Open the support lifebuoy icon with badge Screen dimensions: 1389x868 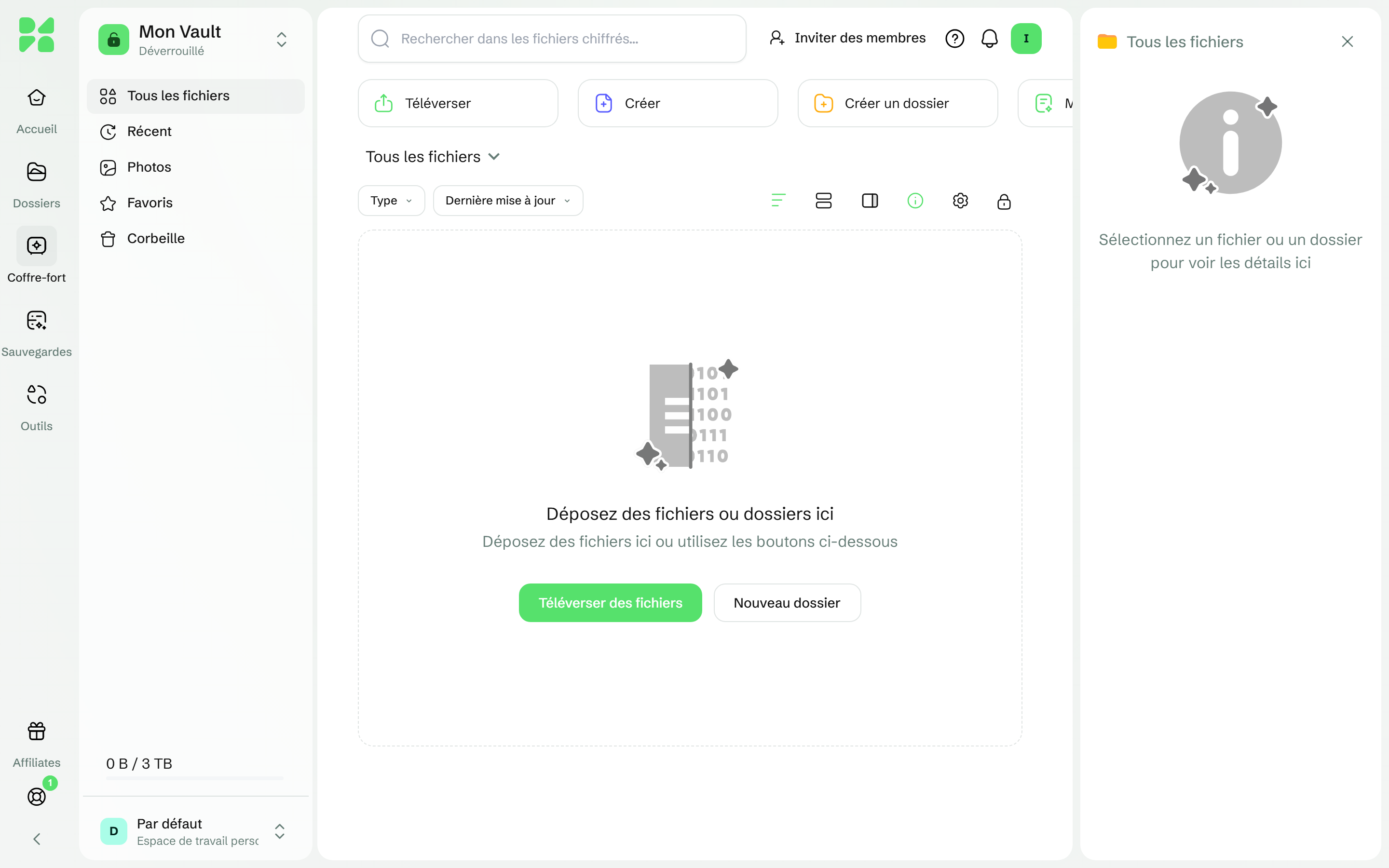36,796
